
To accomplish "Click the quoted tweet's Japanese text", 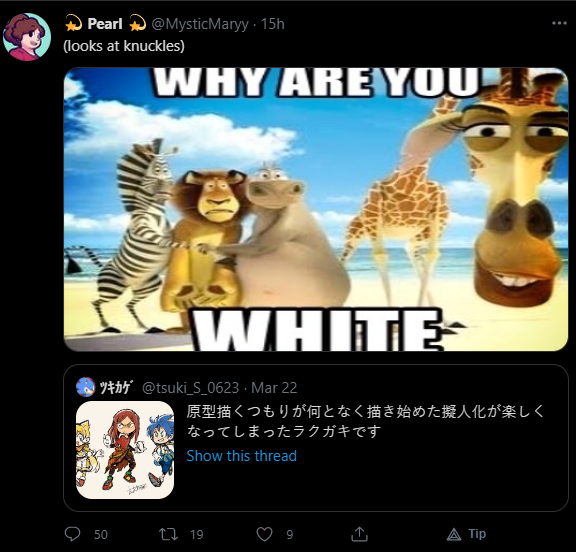I will 365,421.
